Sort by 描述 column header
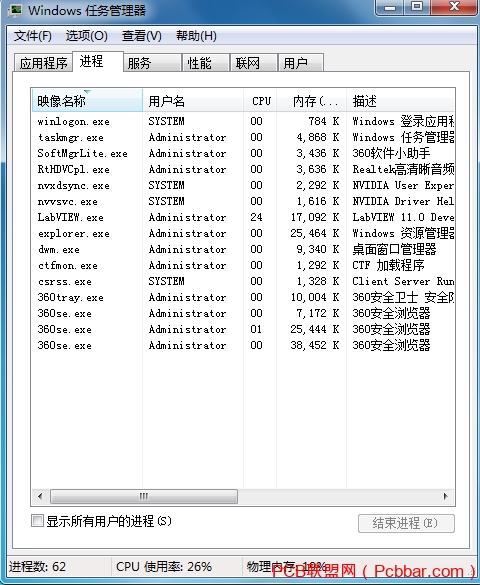The height and width of the screenshot is (585, 480). (x=401, y=101)
